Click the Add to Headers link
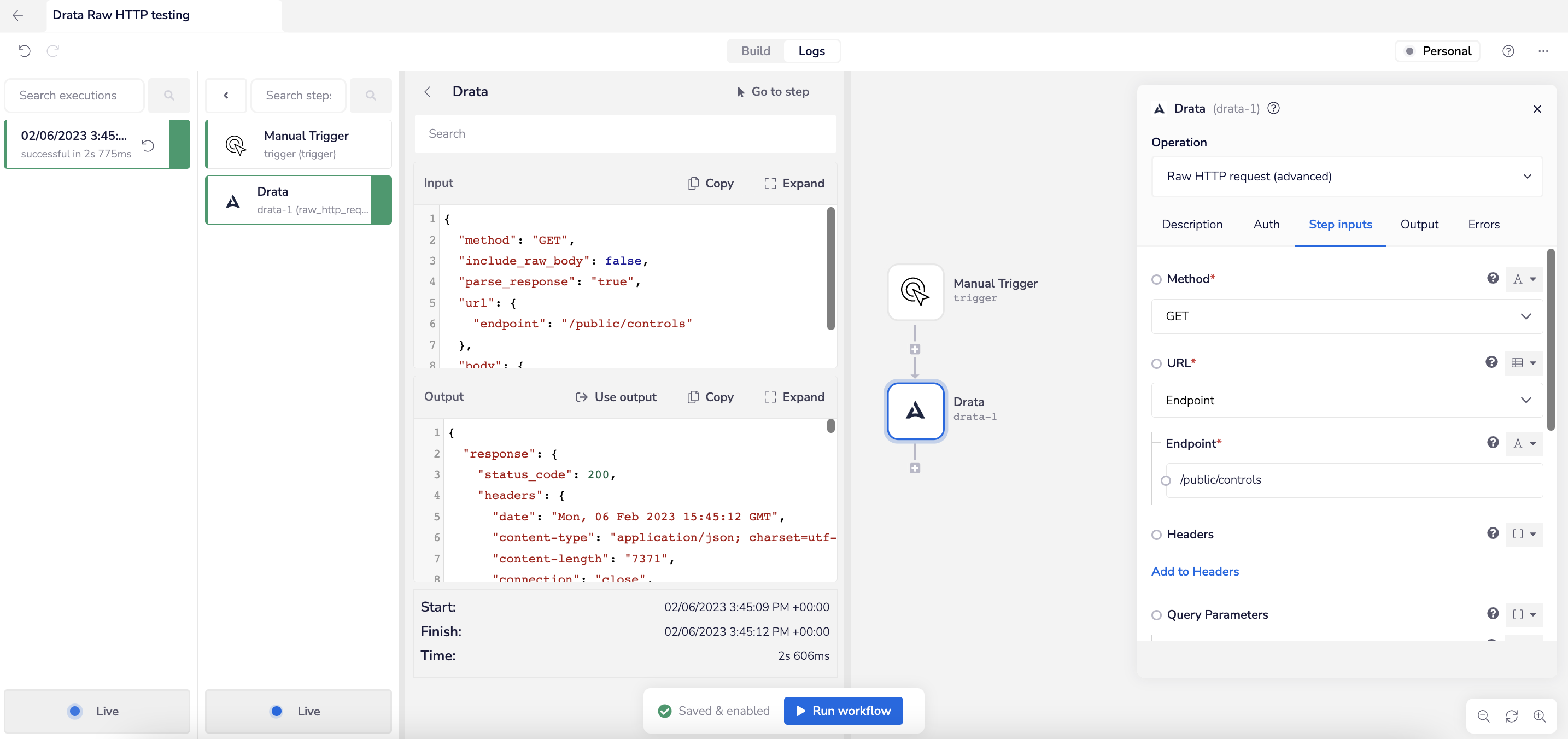Screen dimensions: 1568x739 [1195, 572]
